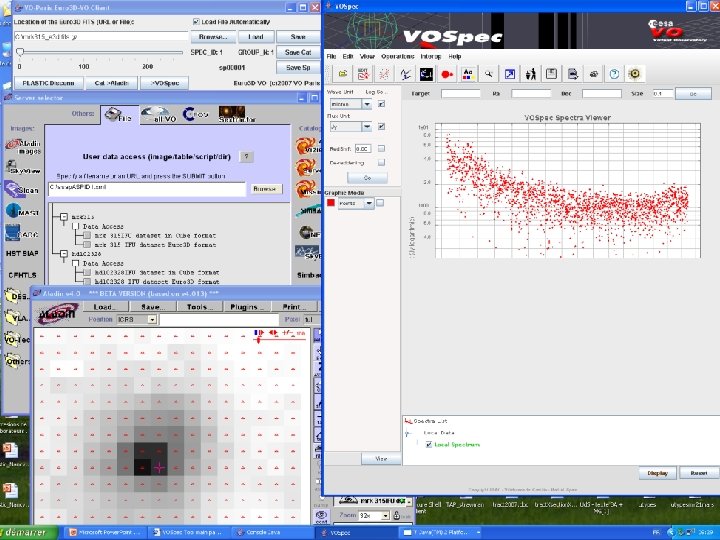Click the two-figures icon in VOSpec toolbar

531,74
